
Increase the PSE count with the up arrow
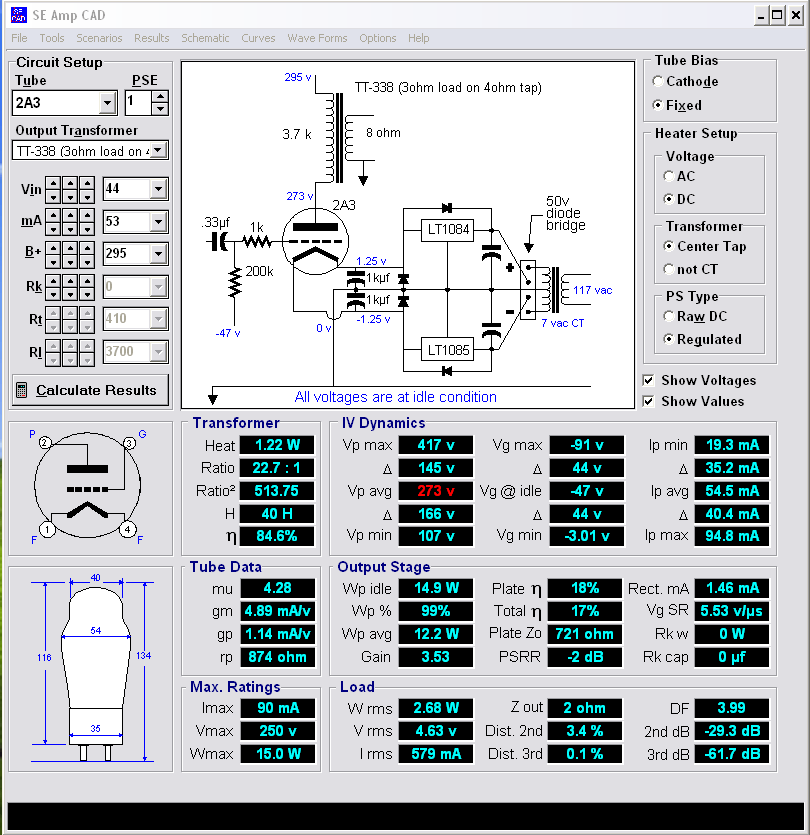160,97
